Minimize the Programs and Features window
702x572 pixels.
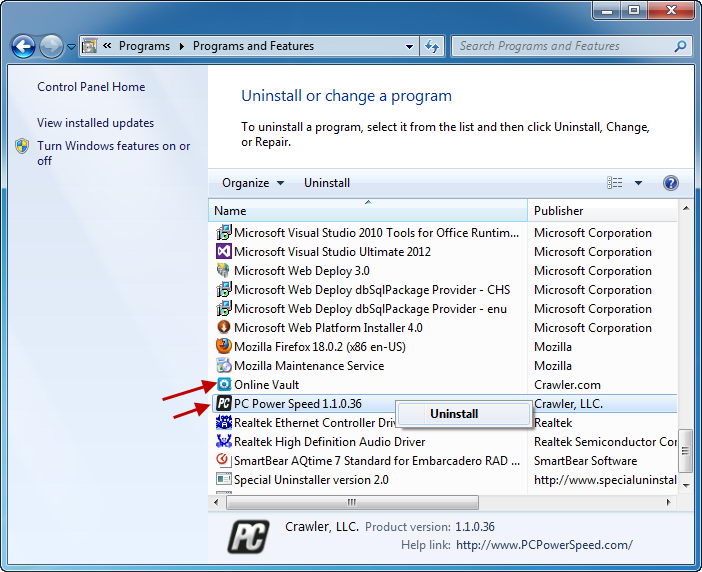coord(607,10)
